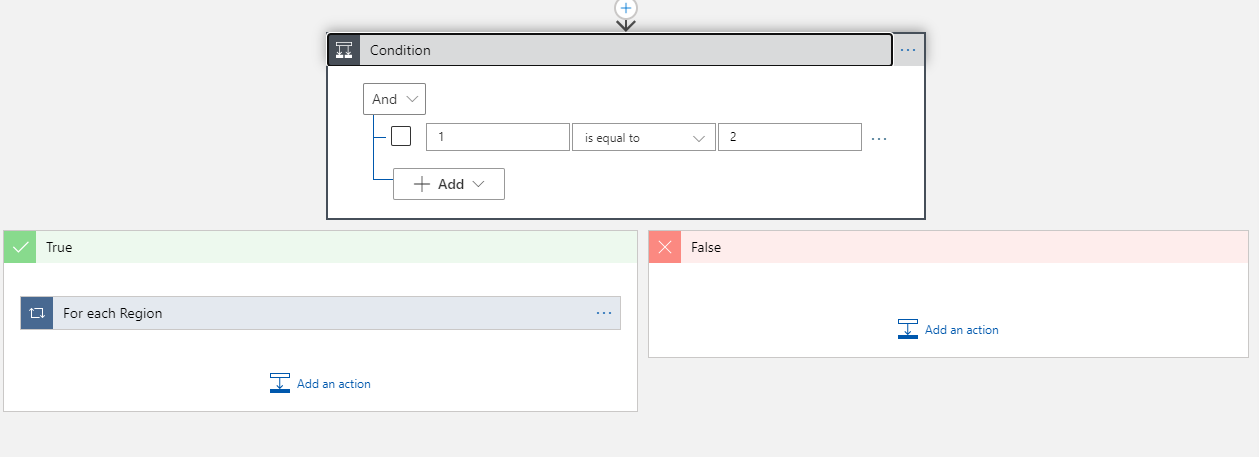This screenshot has width=1259, height=457.
Task: Click the red False X icon
Action: point(665,247)
